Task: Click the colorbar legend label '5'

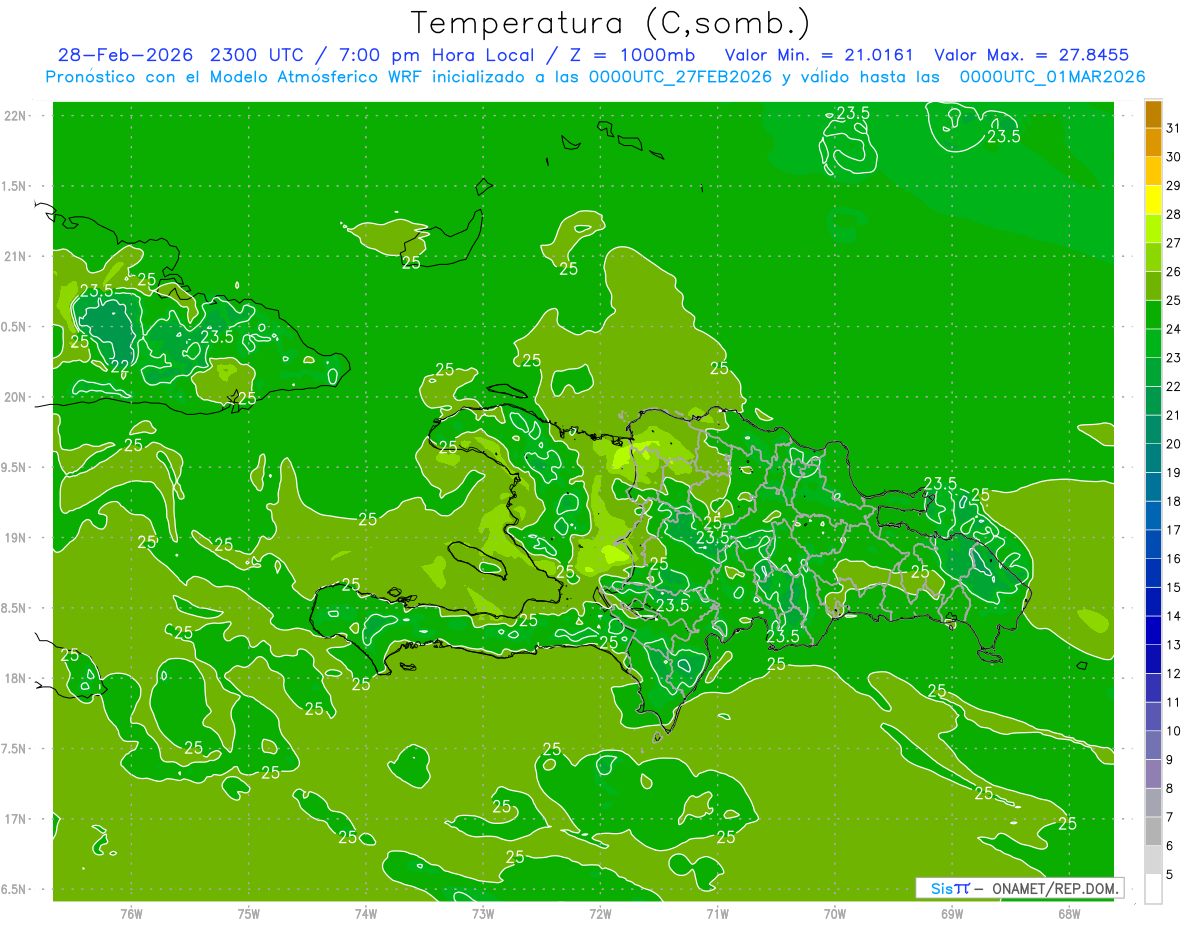Action: click(x=1170, y=875)
